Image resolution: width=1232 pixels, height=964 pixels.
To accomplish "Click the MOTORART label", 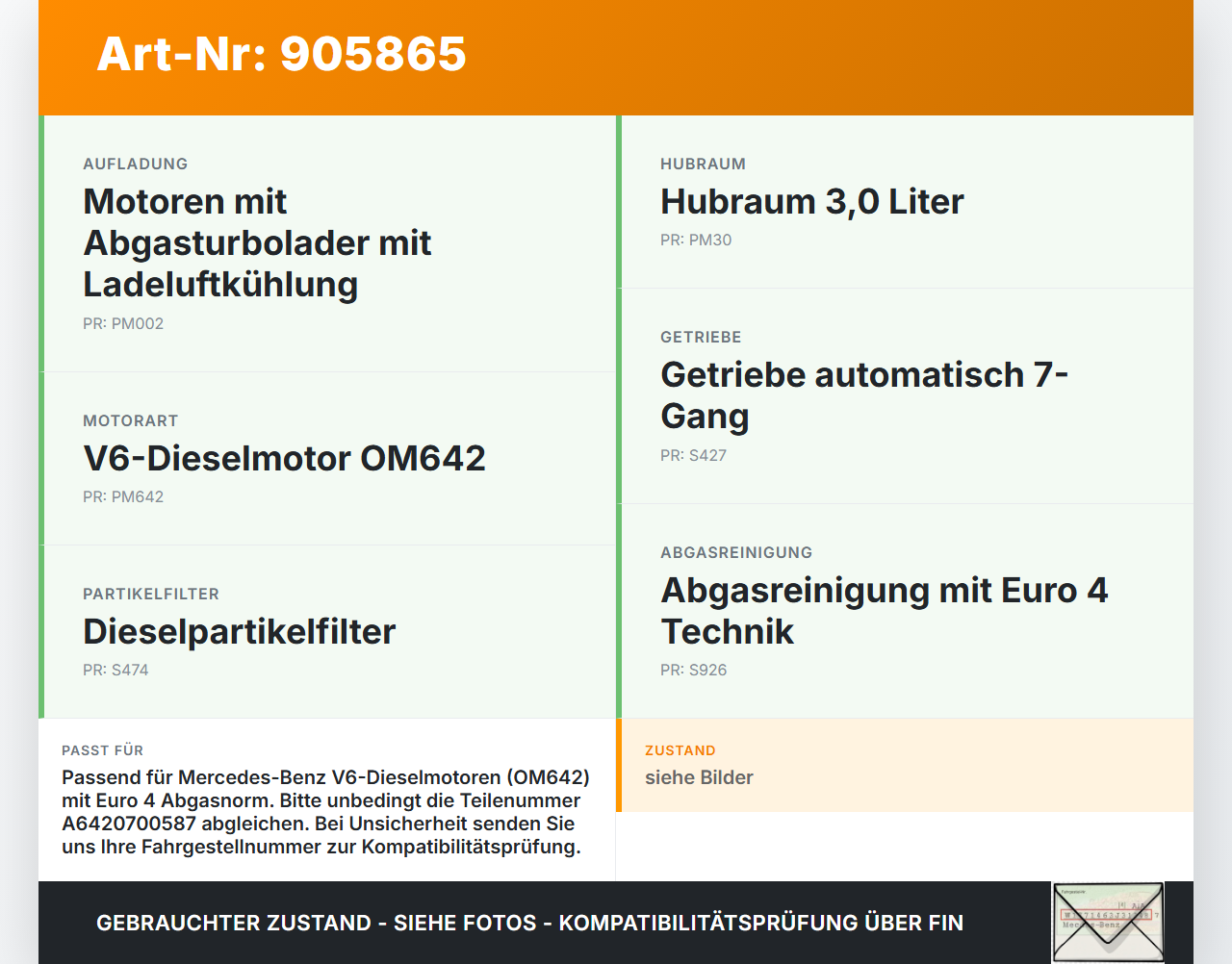I will coord(131,420).
